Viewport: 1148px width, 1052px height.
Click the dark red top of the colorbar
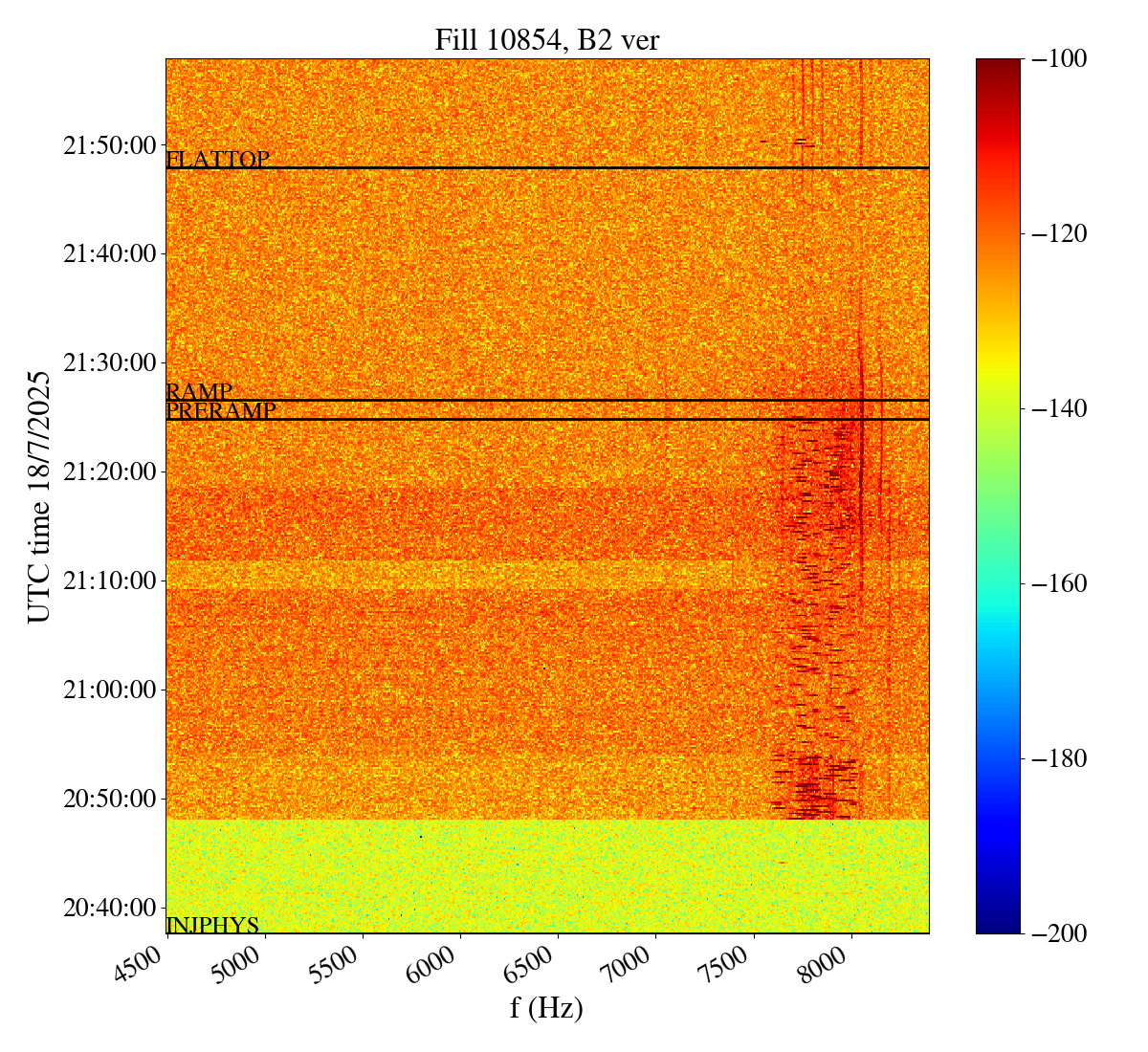pos(998,65)
